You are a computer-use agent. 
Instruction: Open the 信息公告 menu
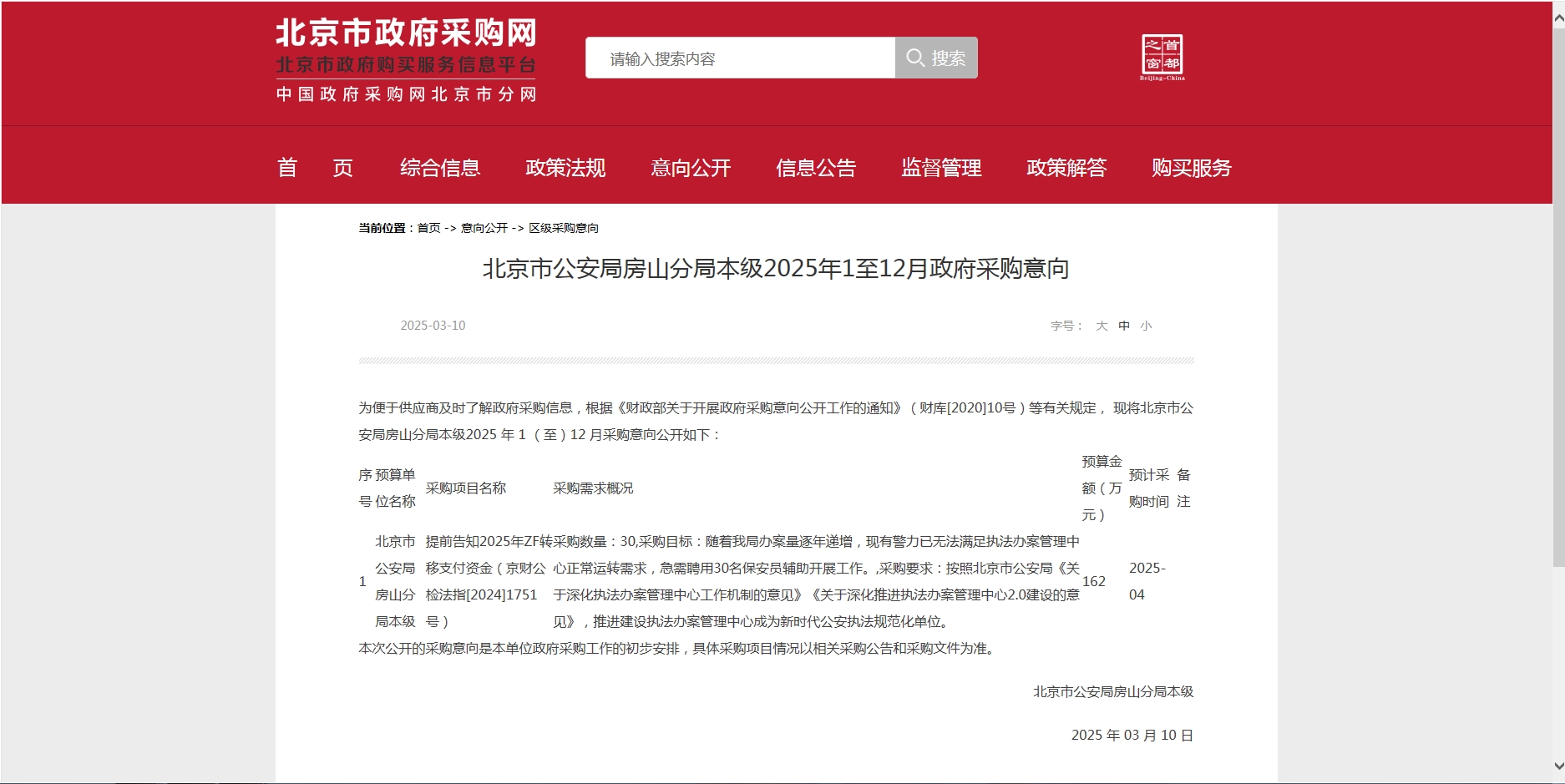pos(816,168)
